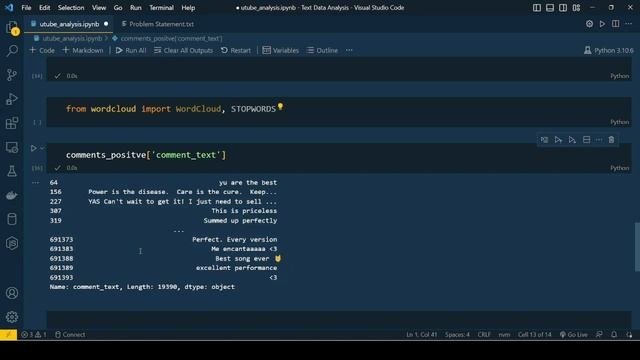640x360 pixels.
Task: Open notifications bell in status bar
Action: (614, 335)
